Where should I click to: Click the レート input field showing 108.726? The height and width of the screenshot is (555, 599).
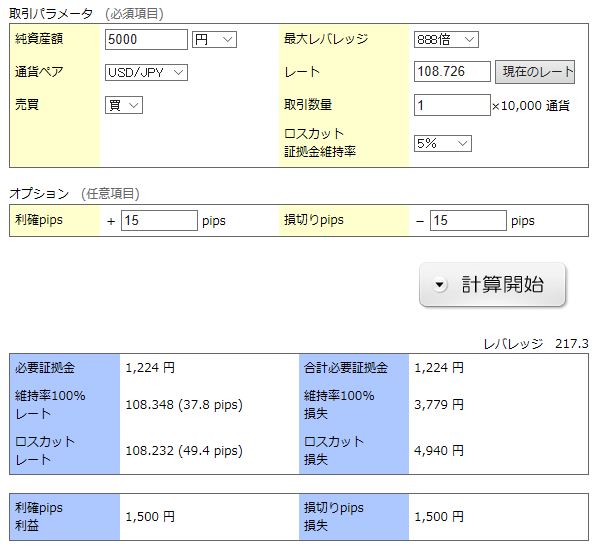tap(452, 71)
